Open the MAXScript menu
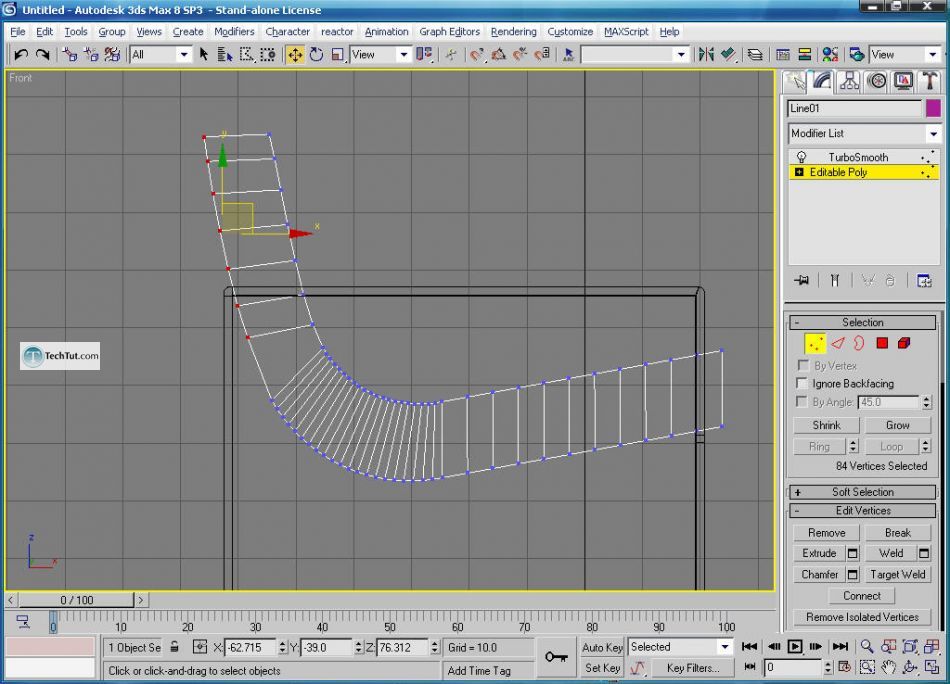 click(626, 32)
